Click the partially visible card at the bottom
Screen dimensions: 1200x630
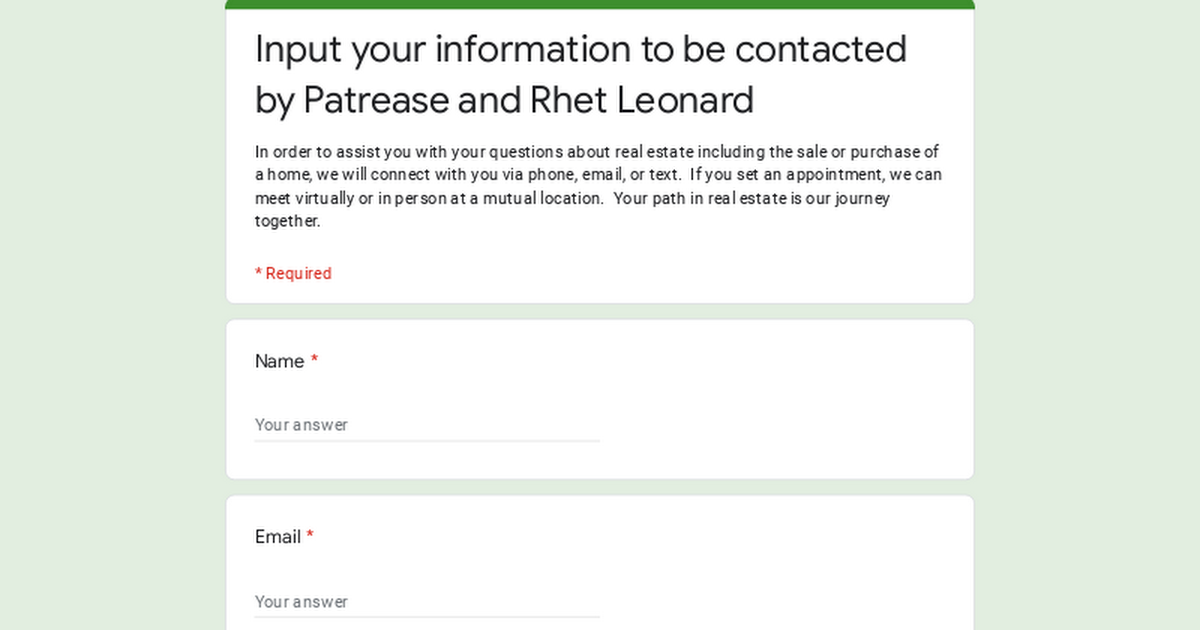pyautogui.click(x=600, y=627)
